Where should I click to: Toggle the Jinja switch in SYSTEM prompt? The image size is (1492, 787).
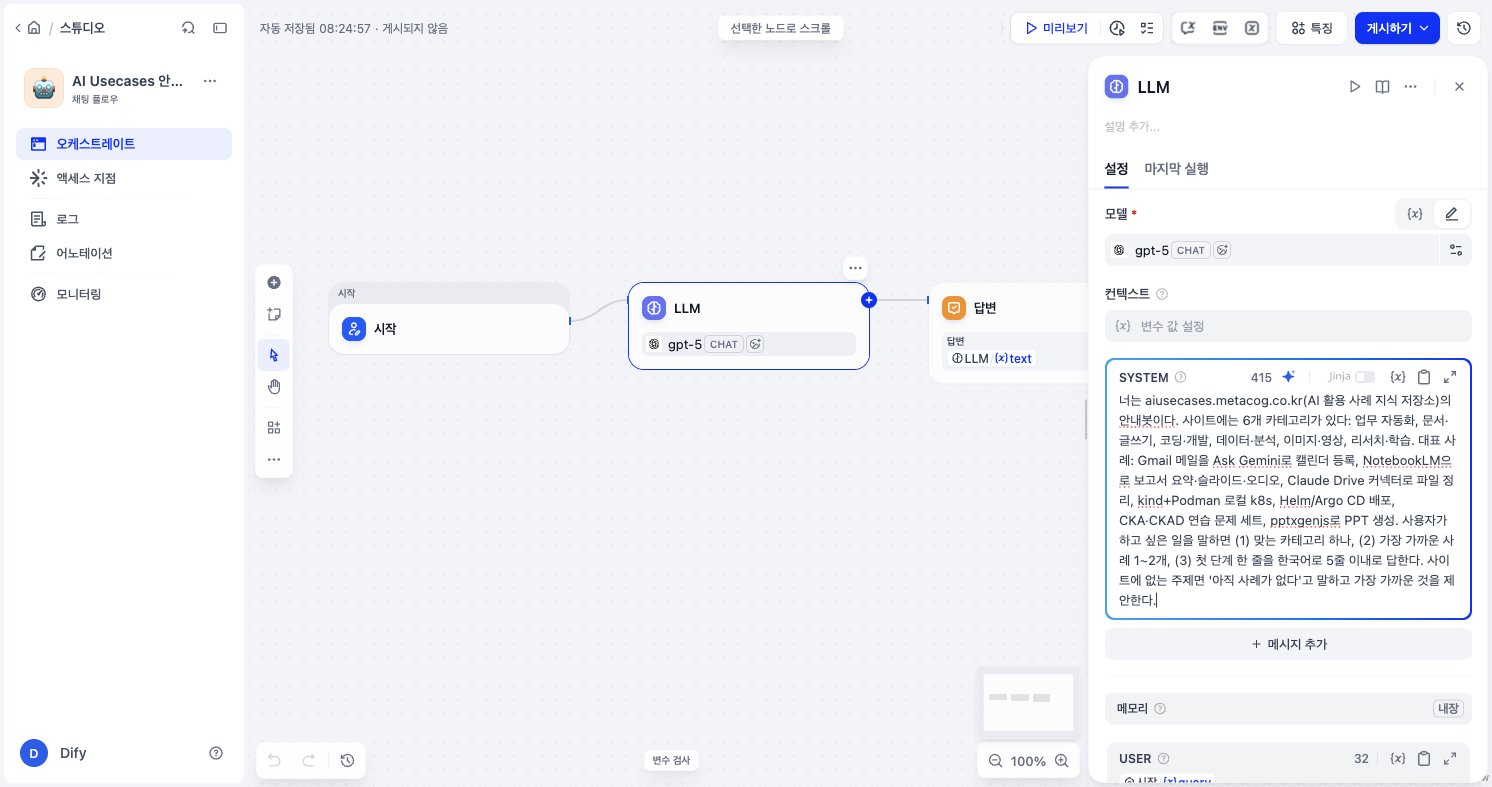pos(1364,377)
